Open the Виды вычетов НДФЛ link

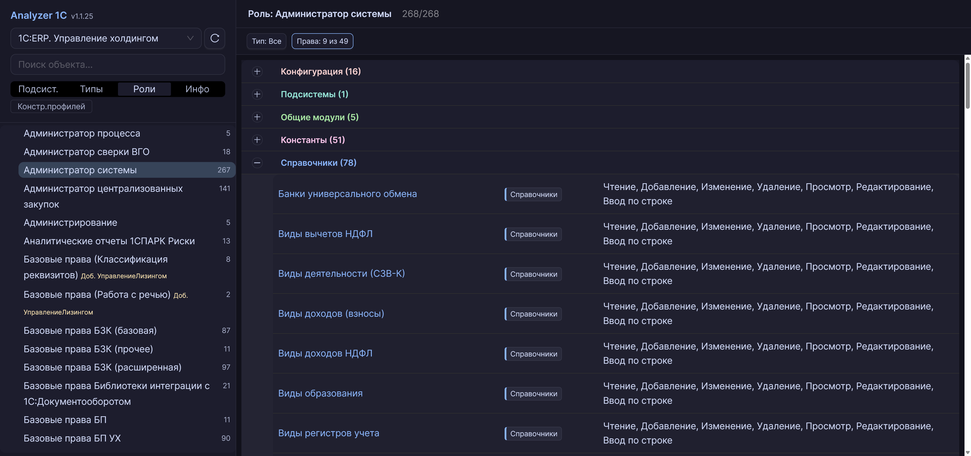325,234
